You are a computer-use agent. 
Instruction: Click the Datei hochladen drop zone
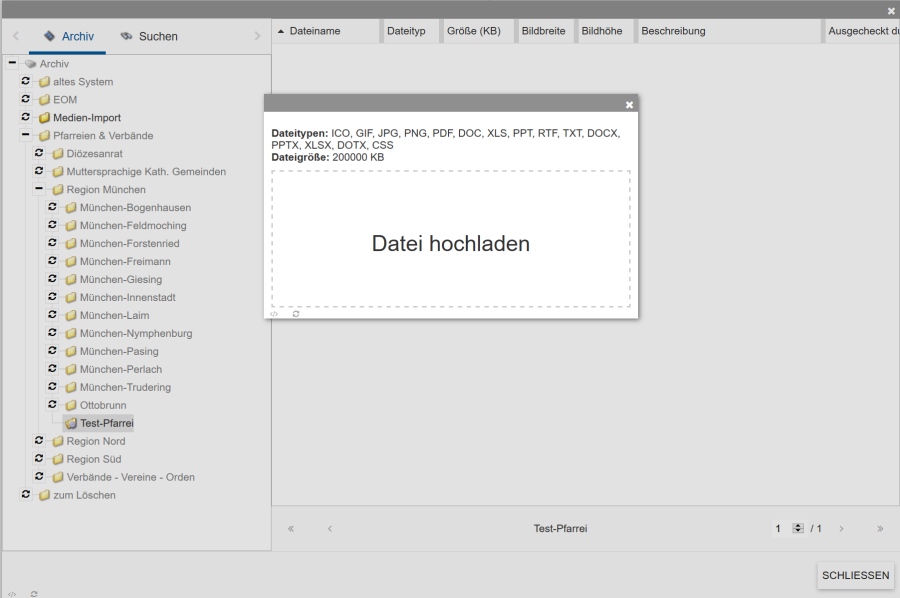(x=450, y=243)
